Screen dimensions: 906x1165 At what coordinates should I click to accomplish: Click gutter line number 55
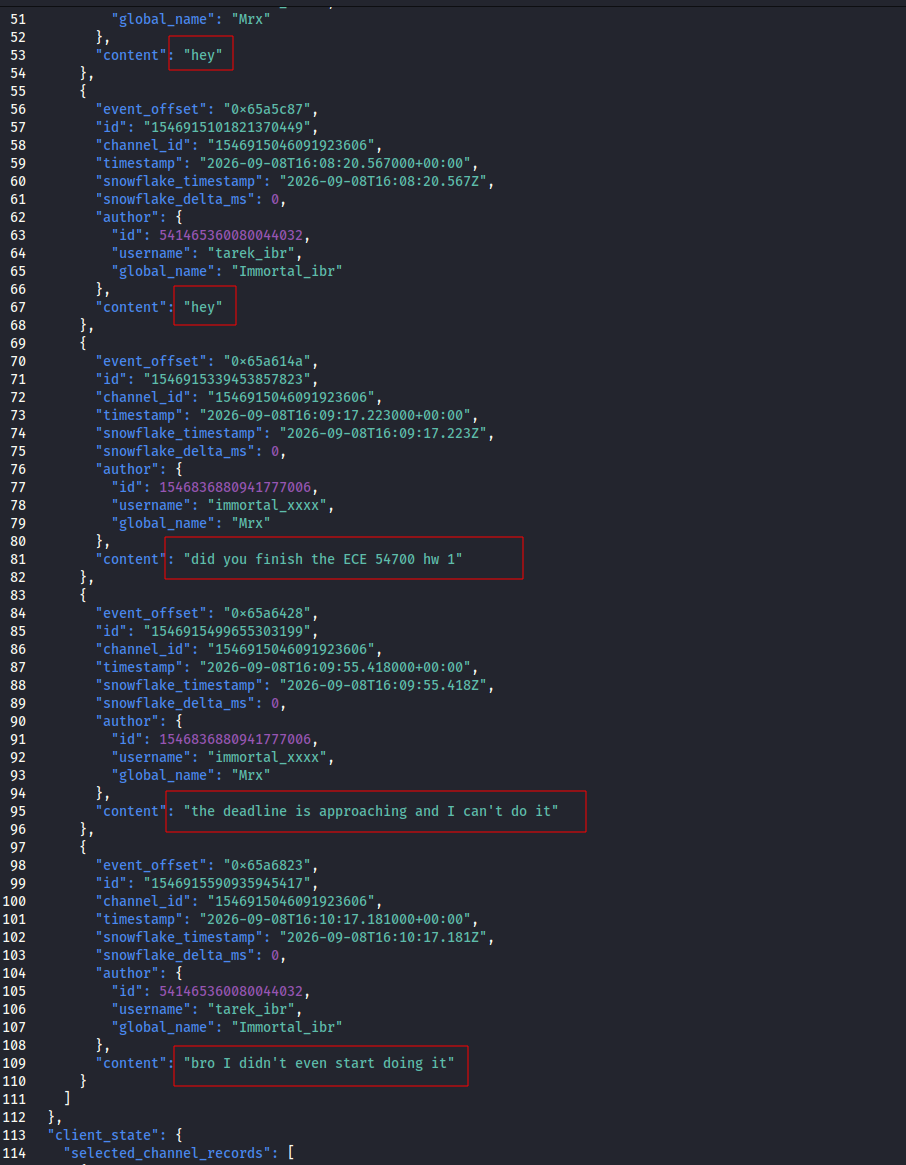(x=18, y=91)
